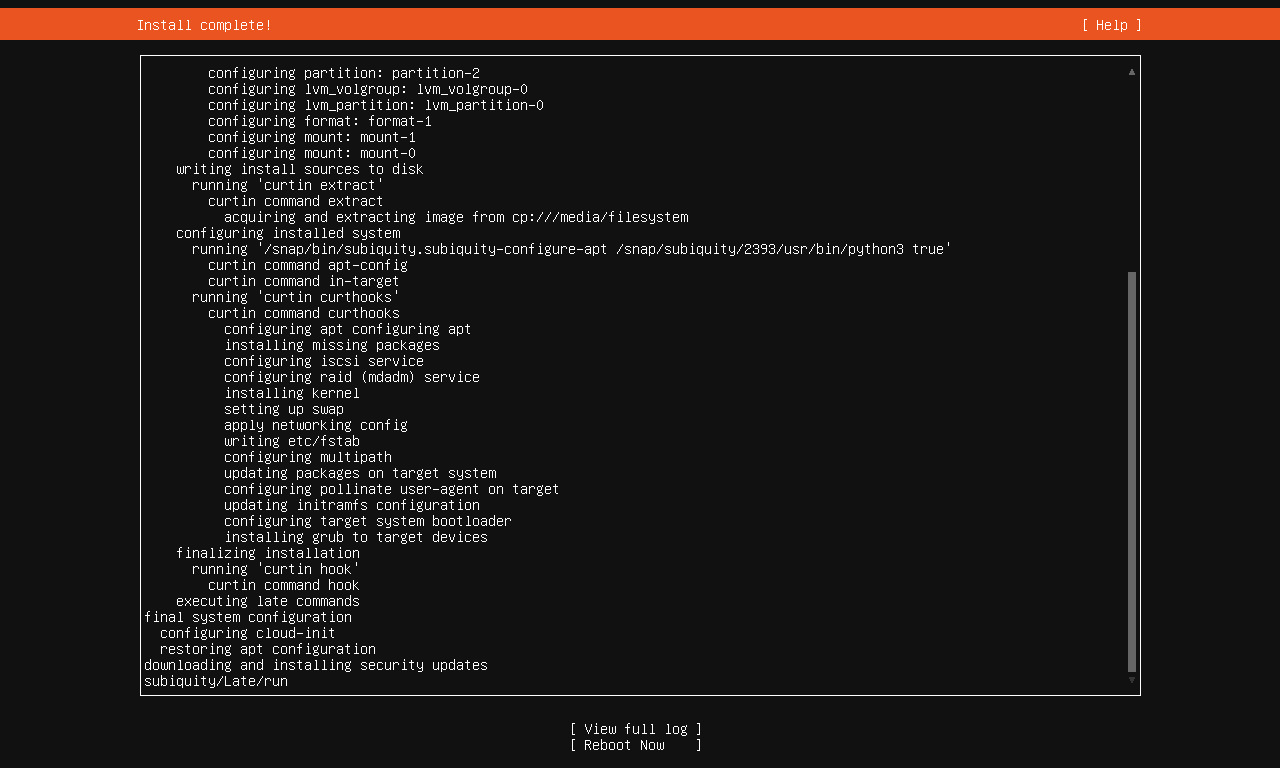Open the Help menu in header
1280x768 pixels.
point(1111,25)
